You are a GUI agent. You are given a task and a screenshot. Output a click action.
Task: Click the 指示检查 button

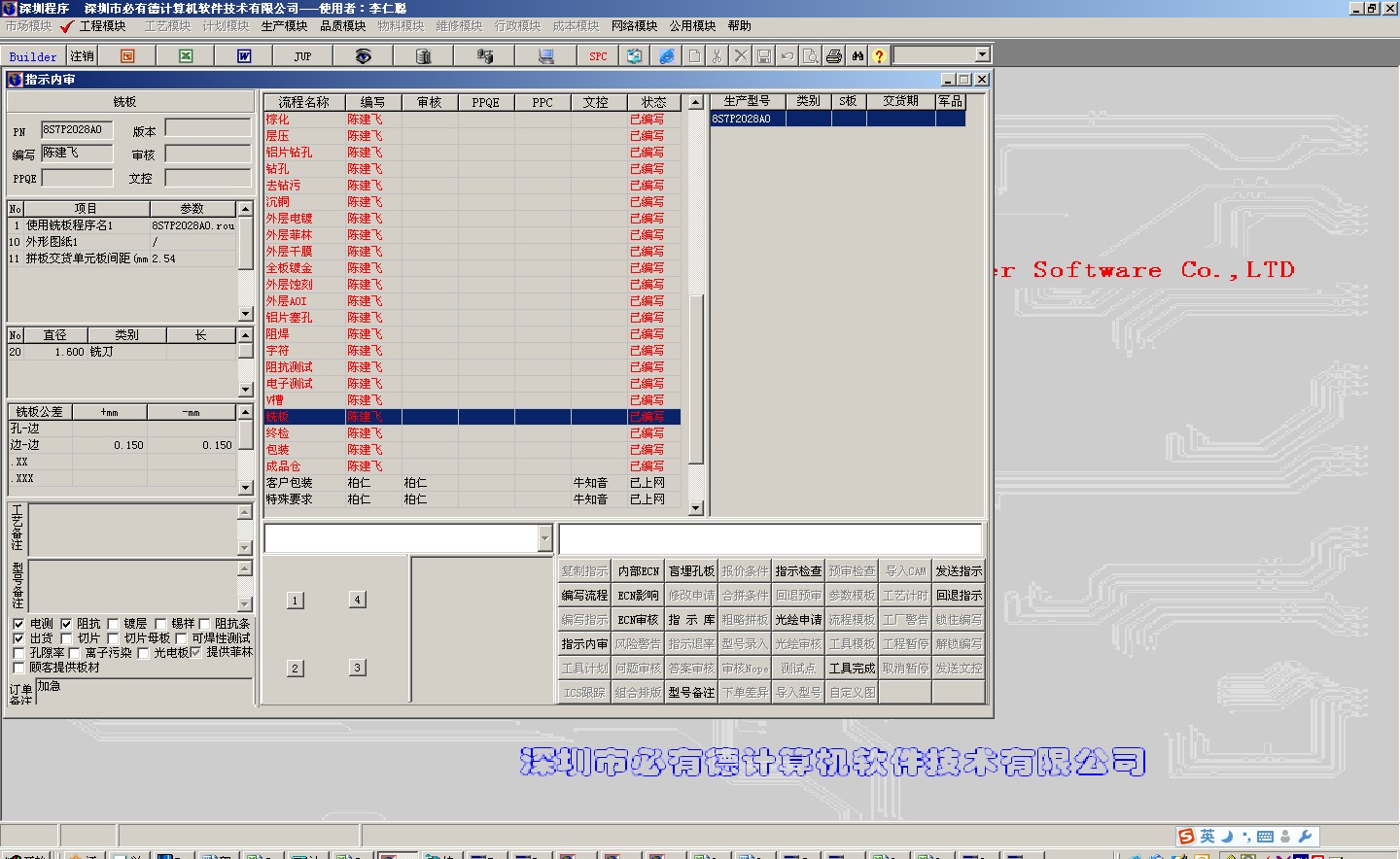coord(798,571)
